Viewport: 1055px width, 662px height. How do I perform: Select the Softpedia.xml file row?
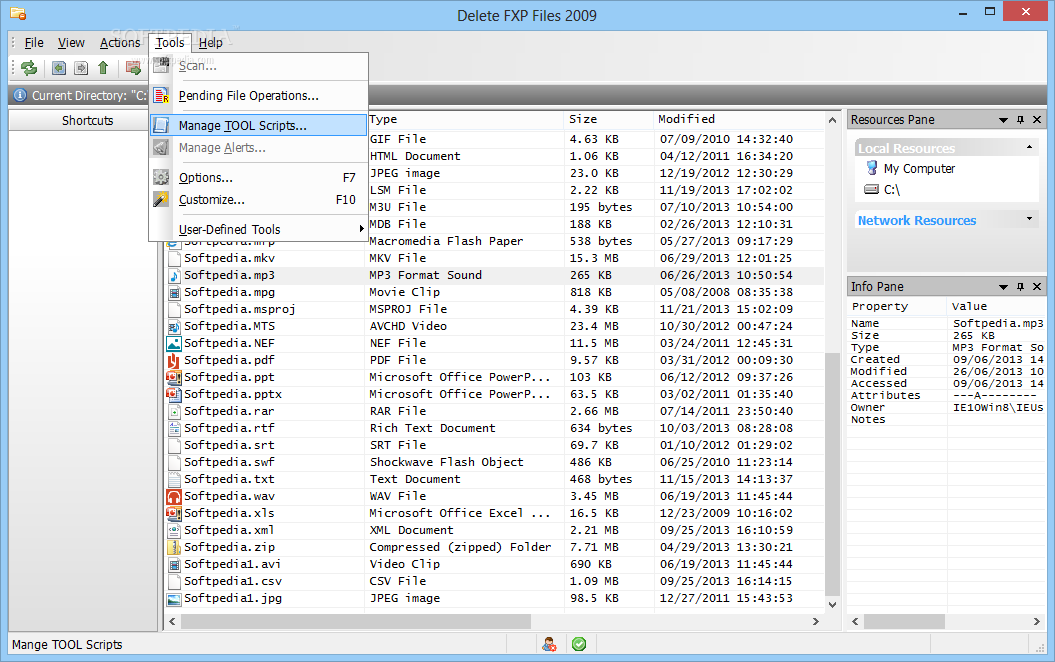495,530
